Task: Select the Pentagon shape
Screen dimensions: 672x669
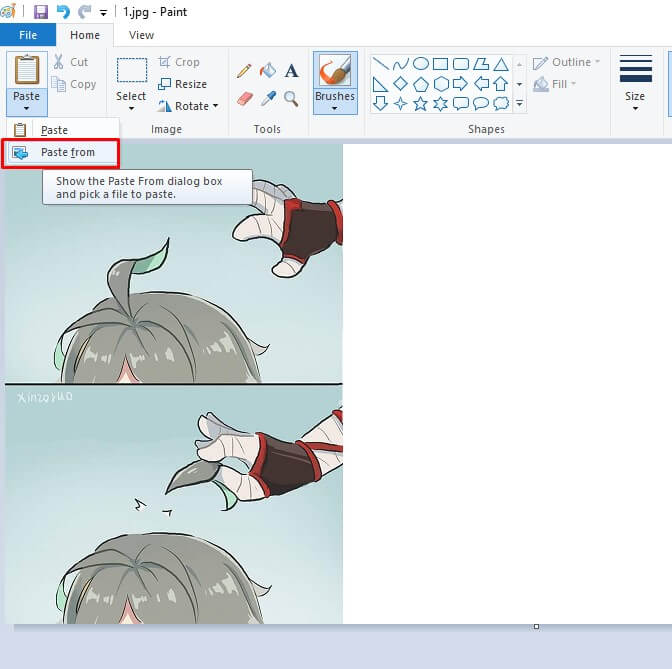Action: [x=420, y=84]
